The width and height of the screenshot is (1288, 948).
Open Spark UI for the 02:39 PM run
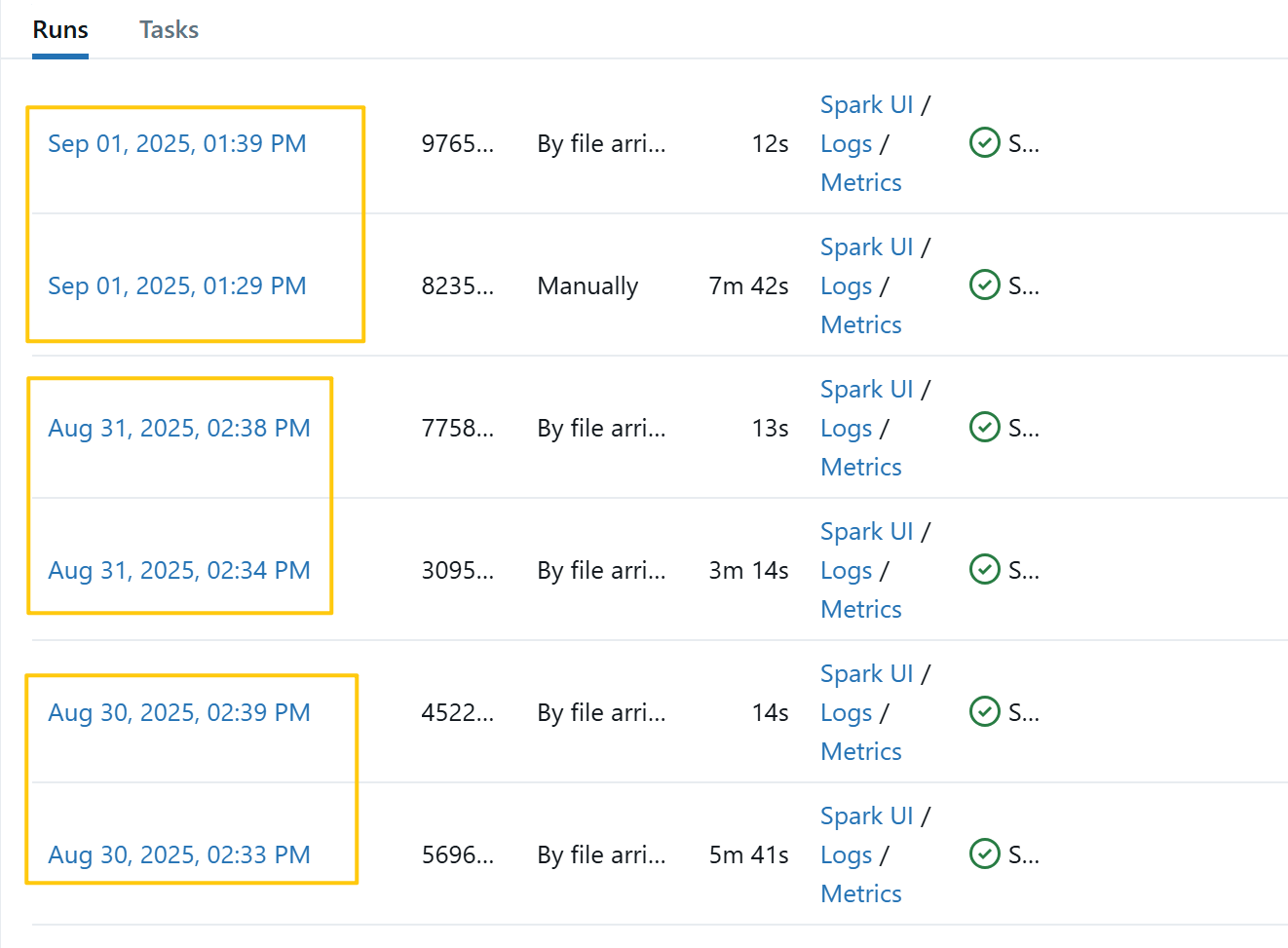click(867, 673)
